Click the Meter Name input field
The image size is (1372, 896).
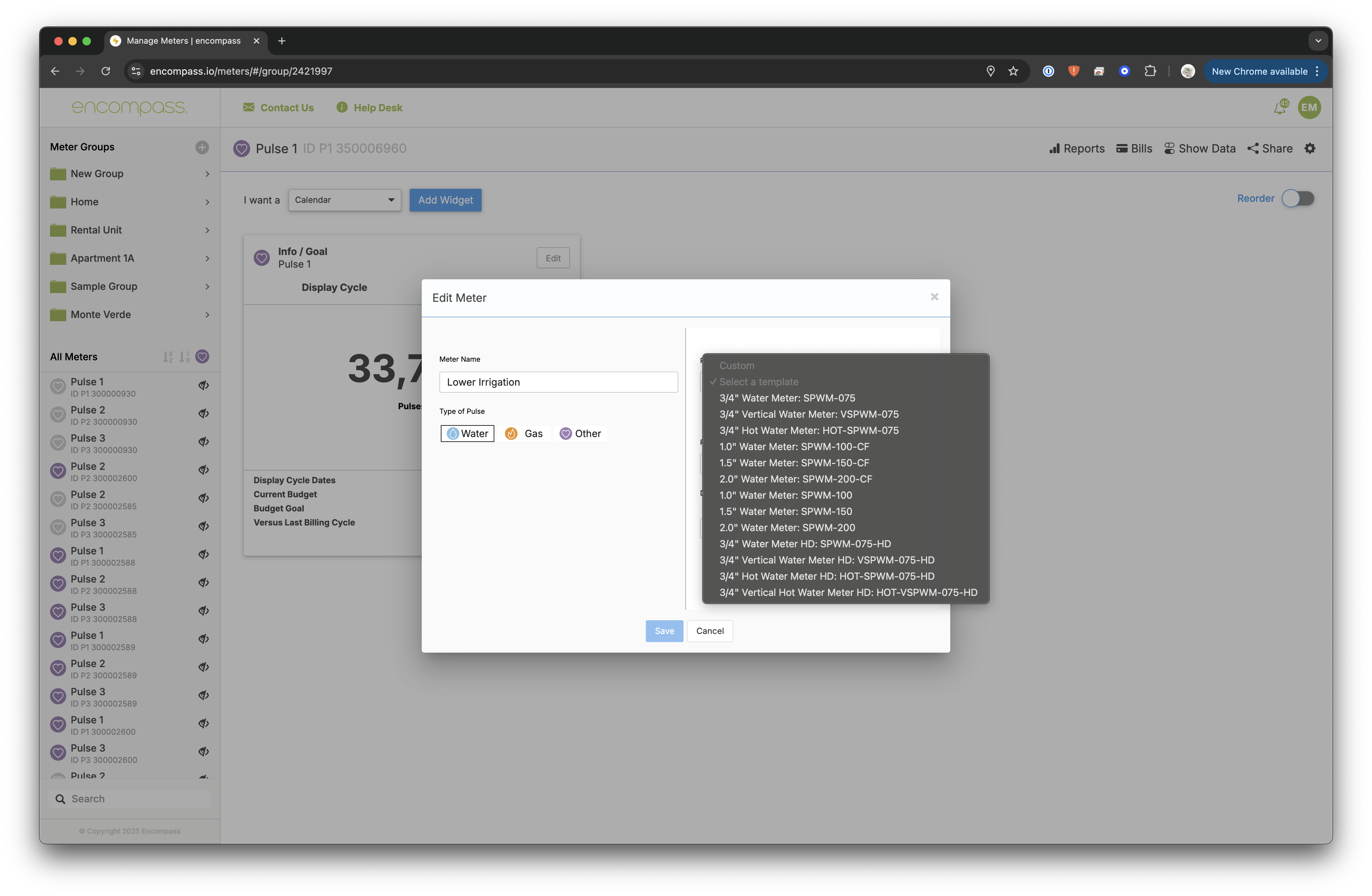pos(558,382)
